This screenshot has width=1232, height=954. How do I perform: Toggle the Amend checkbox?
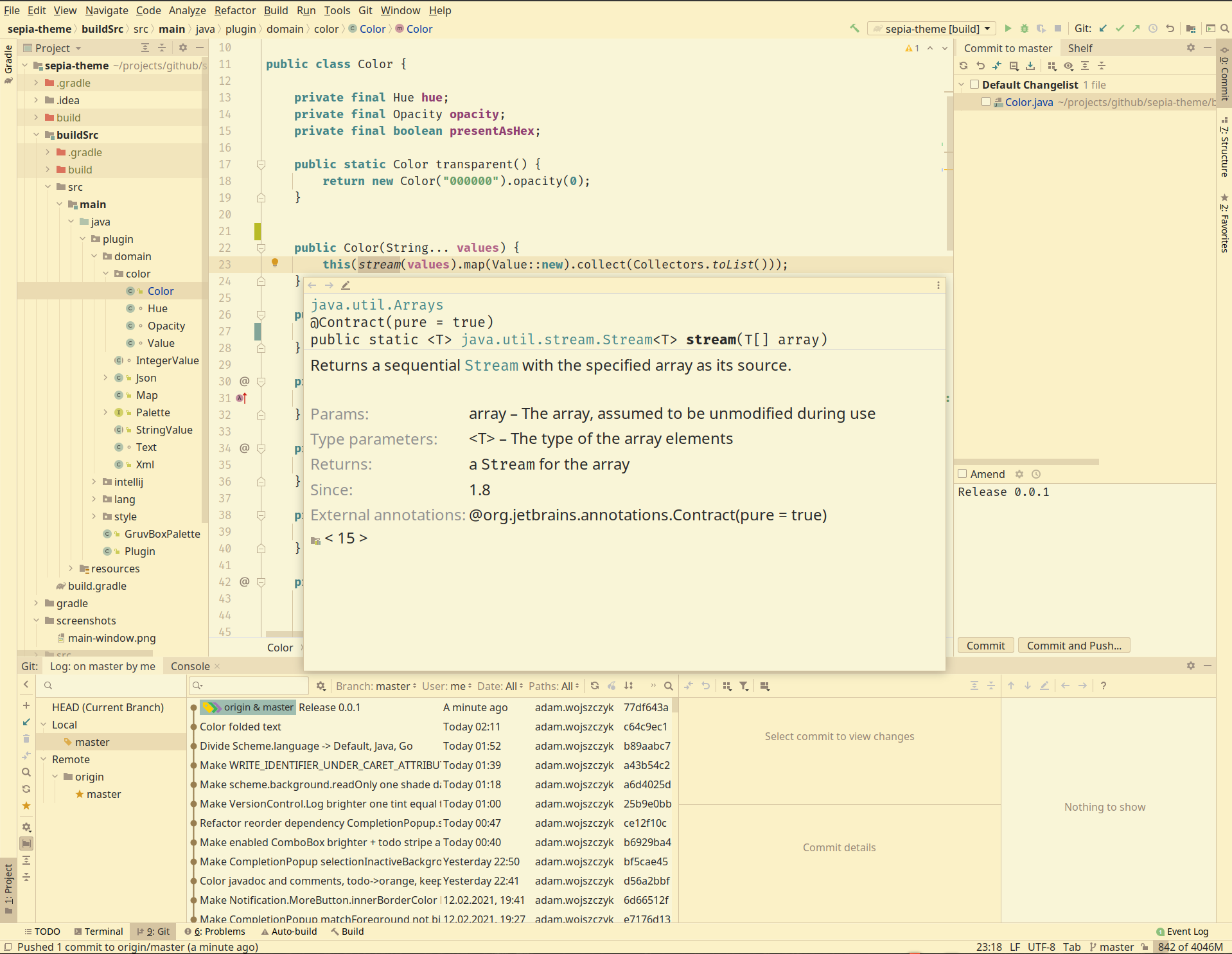click(962, 474)
